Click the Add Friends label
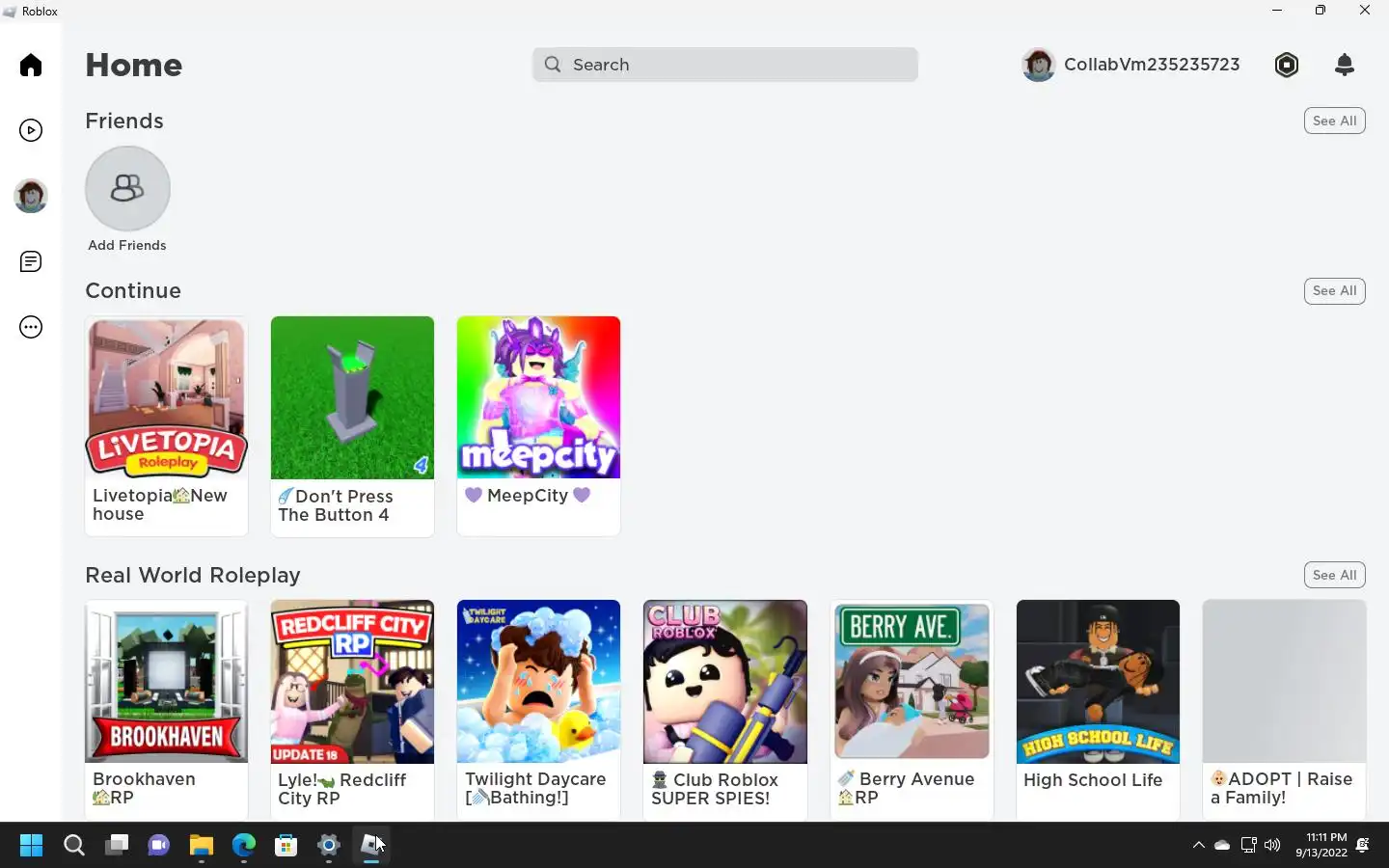Image resolution: width=1389 pixels, height=868 pixels. click(x=127, y=245)
